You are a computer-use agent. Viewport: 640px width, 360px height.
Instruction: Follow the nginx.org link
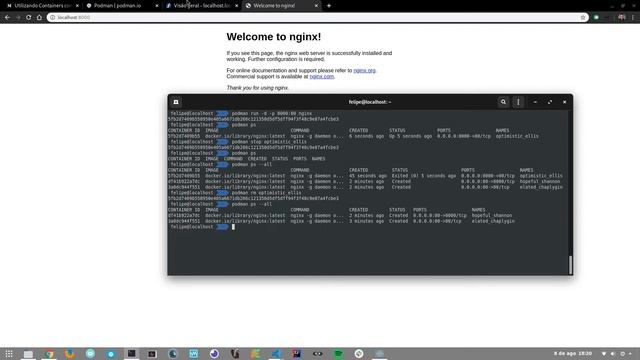(x=364, y=71)
